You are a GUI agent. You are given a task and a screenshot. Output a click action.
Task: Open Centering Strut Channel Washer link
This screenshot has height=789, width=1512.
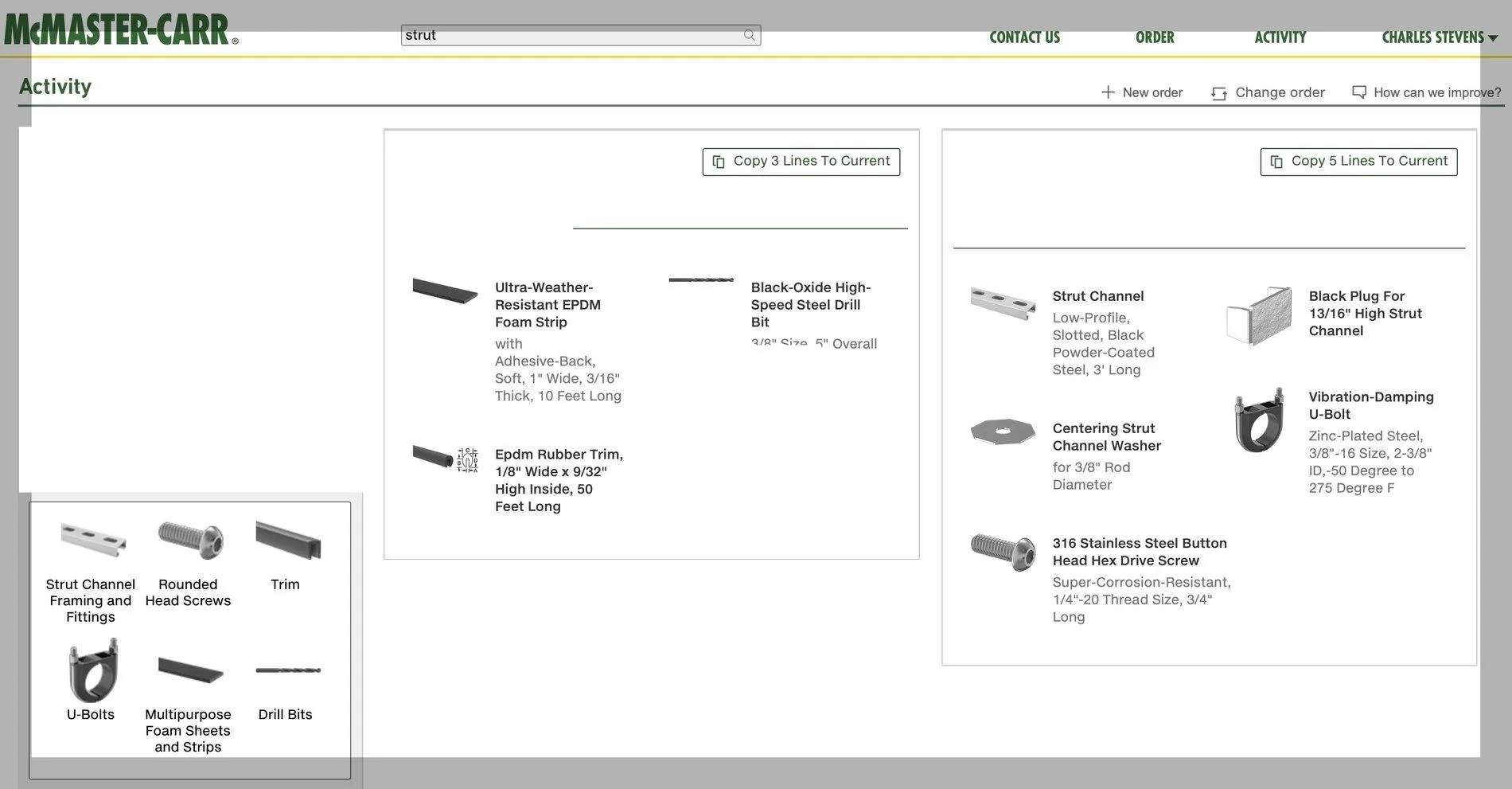coord(1107,437)
